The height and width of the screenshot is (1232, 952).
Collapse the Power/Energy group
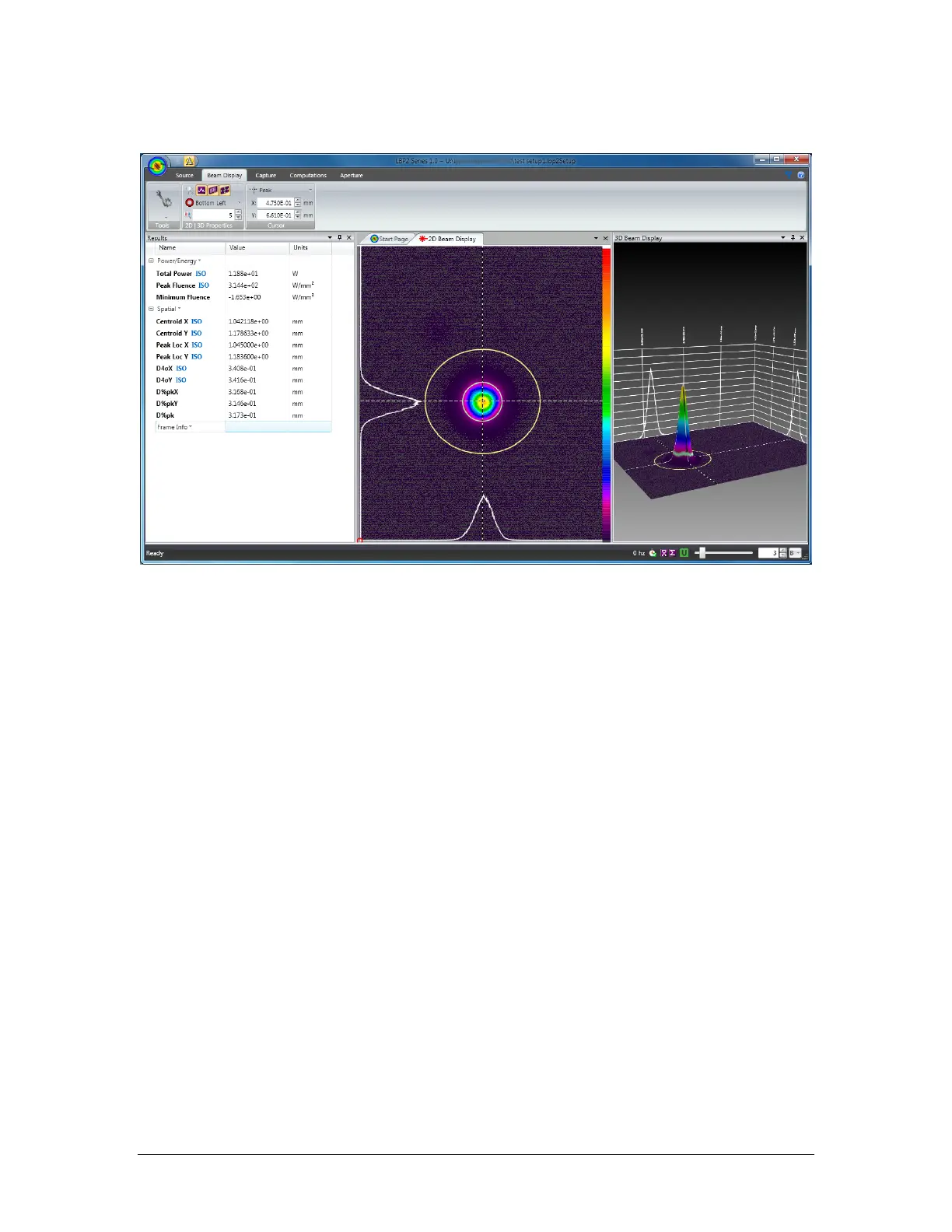click(x=151, y=261)
